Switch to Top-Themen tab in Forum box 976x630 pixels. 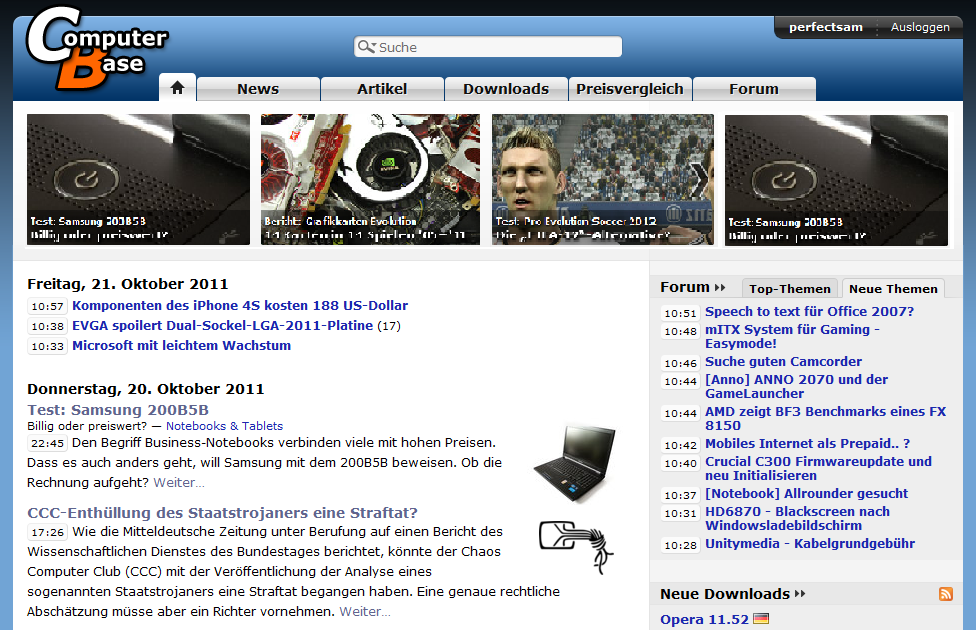tap(790, 288)
